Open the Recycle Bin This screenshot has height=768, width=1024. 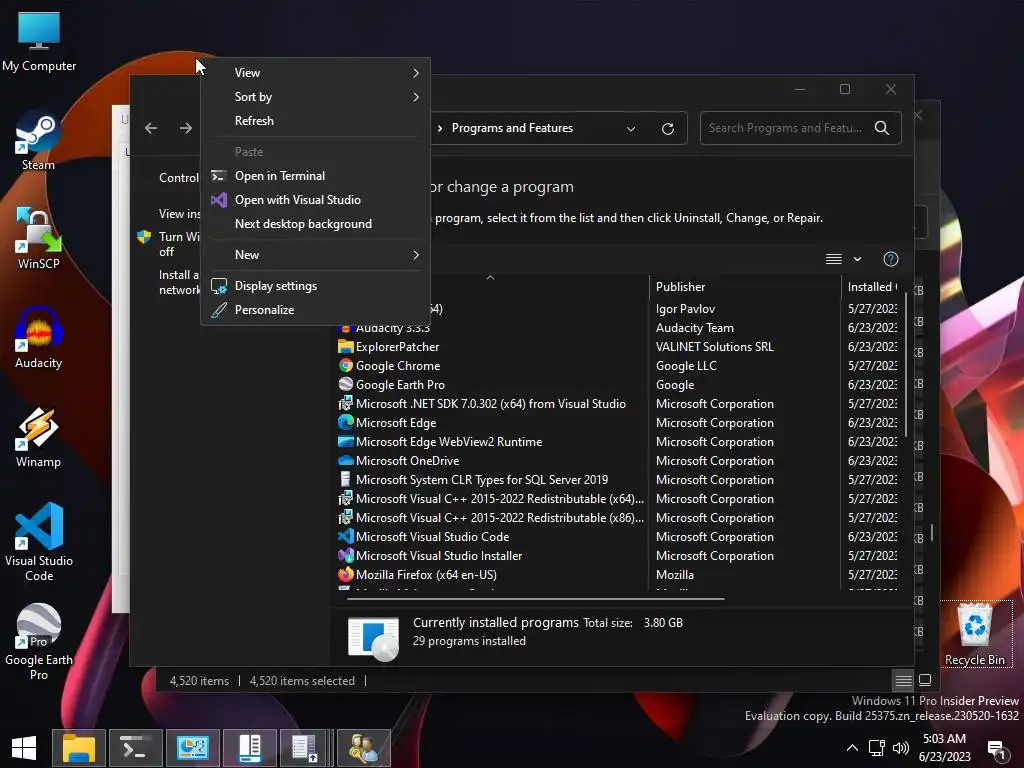tap(974, 635)
